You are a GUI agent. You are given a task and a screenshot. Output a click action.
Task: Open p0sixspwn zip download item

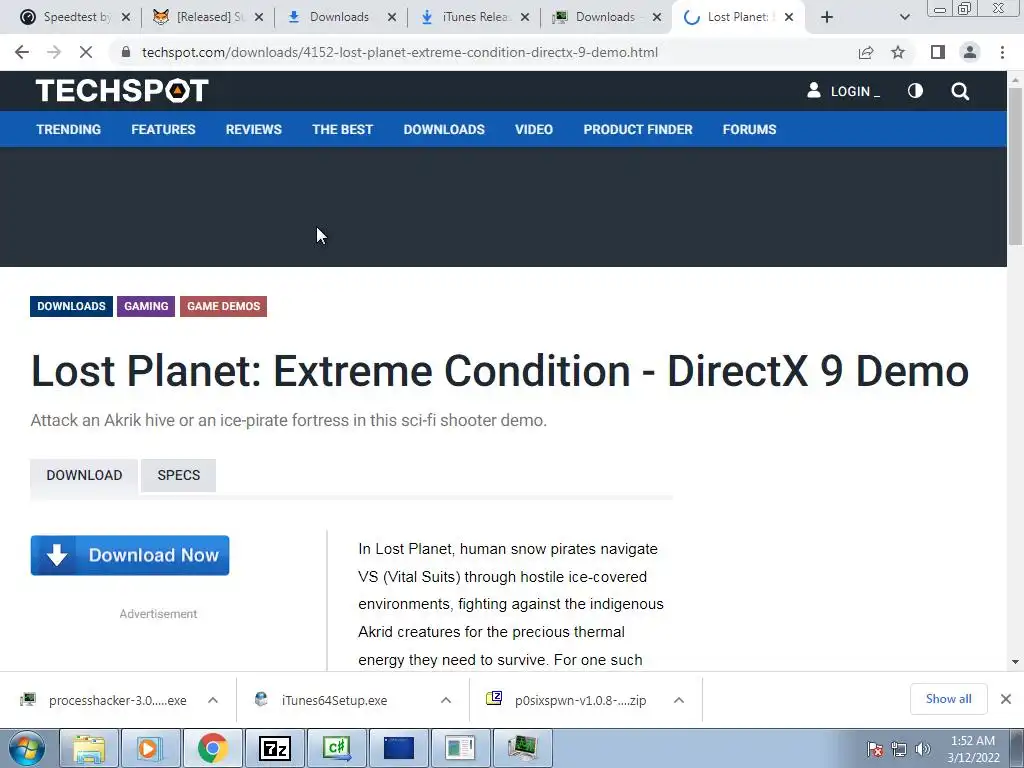pyautogui.click(x=567, y=700)
